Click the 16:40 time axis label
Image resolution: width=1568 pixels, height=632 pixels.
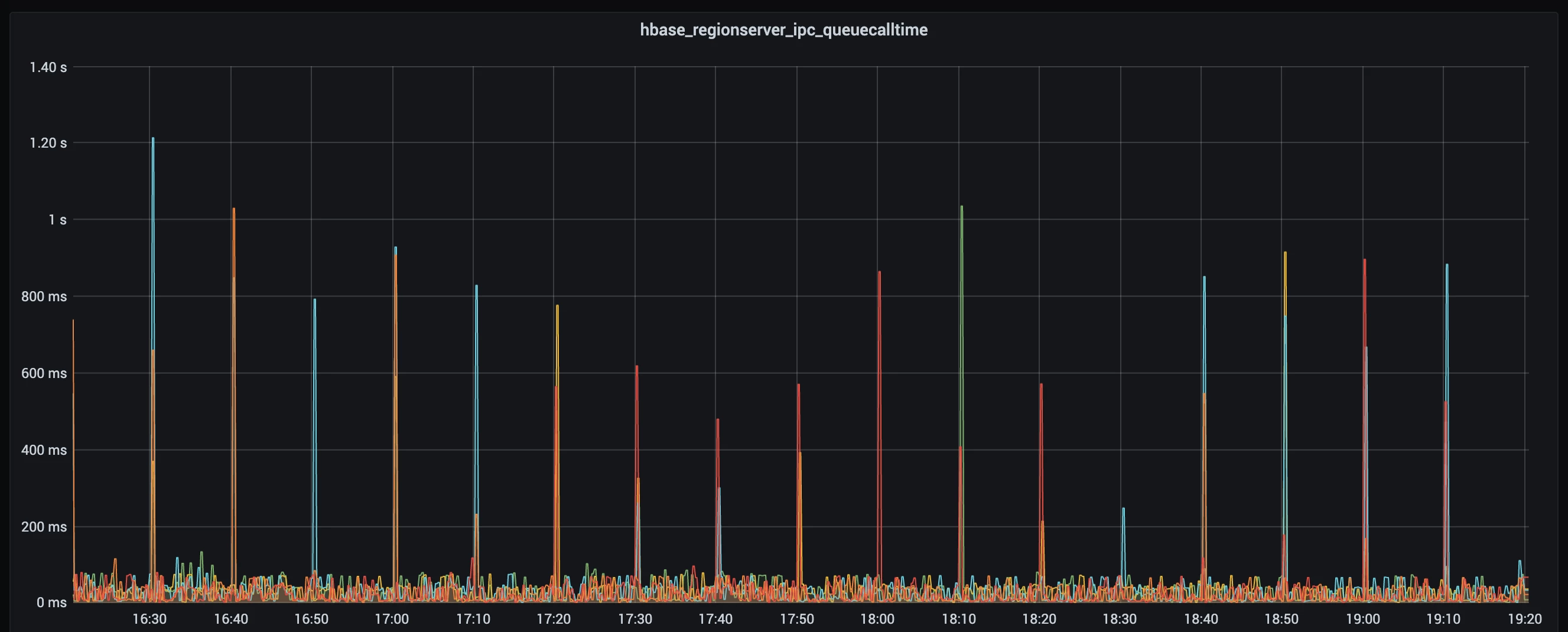[230, 618]
